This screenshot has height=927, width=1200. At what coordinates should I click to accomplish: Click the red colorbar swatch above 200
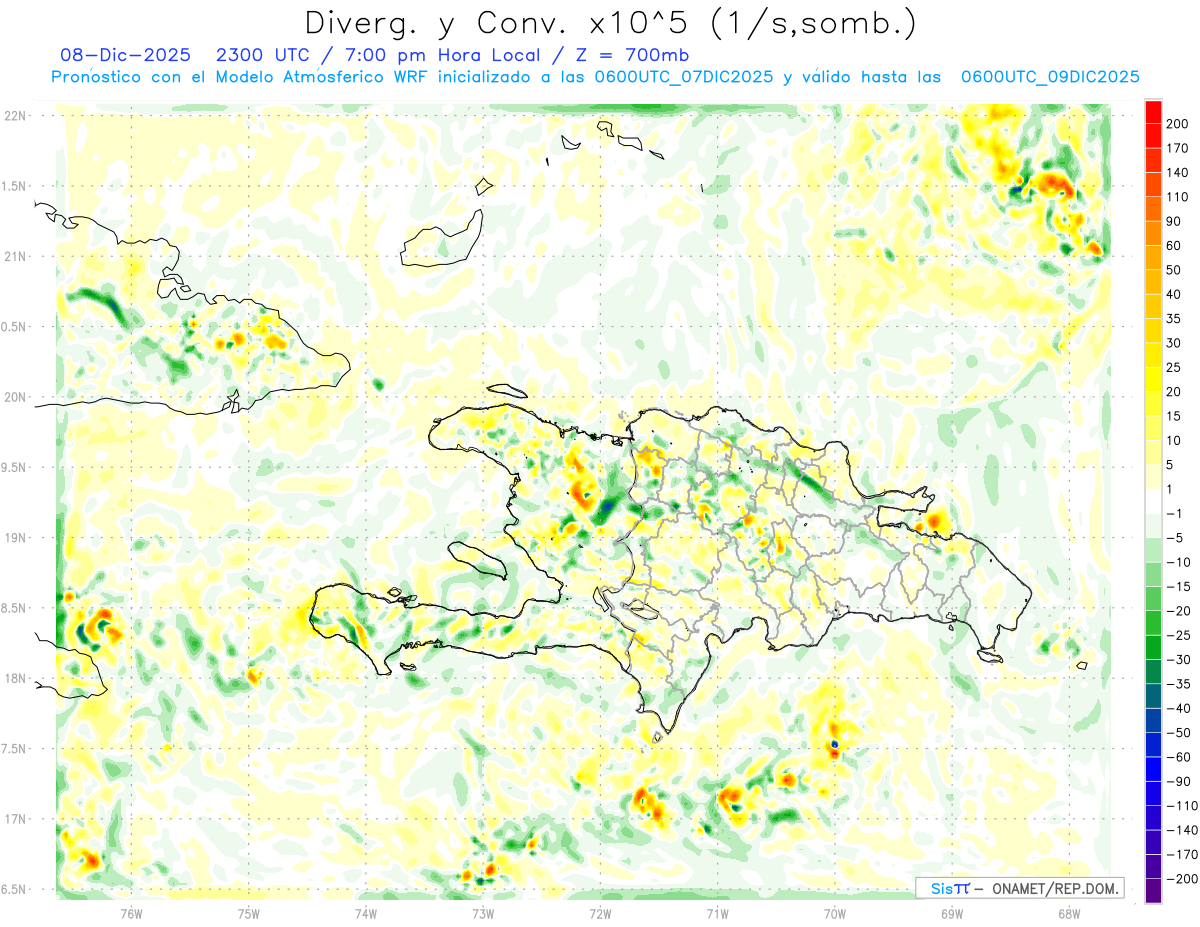click(1153, 112)
